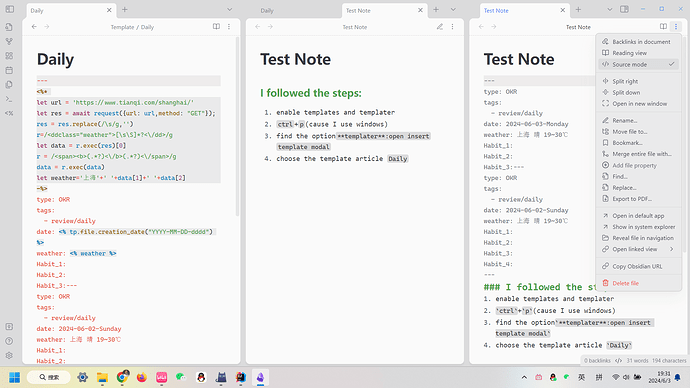This screenshot has width=690, height=388.
Task: Toggle editing mode pencil in middle pane
Action: pos(440,27)
